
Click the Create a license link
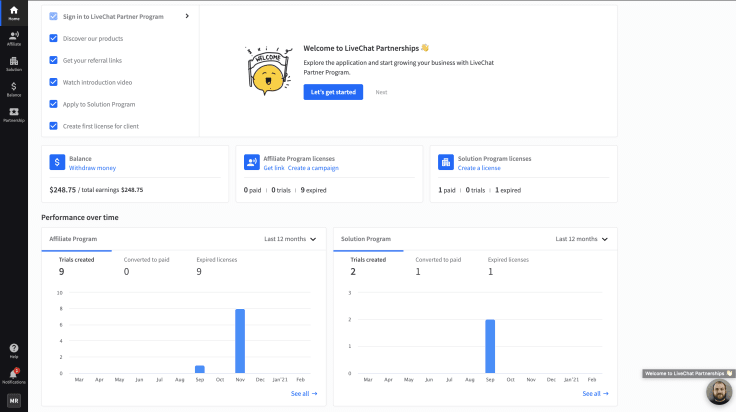479,168
